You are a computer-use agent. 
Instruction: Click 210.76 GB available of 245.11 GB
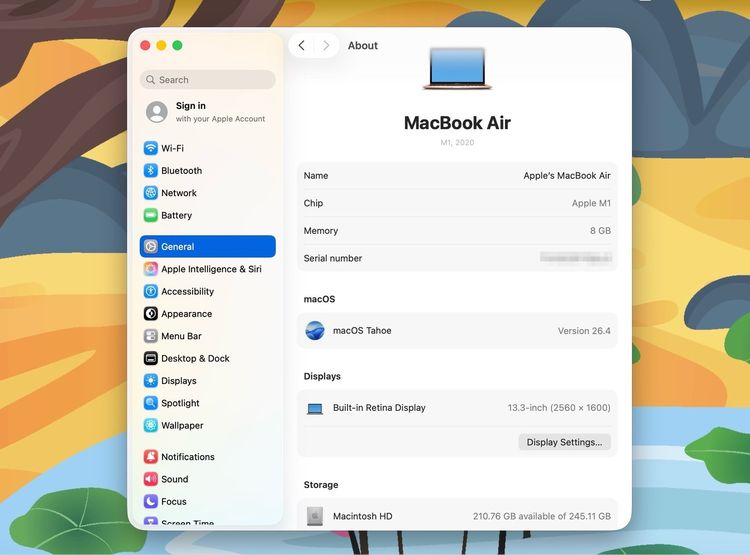coord(542,516)
